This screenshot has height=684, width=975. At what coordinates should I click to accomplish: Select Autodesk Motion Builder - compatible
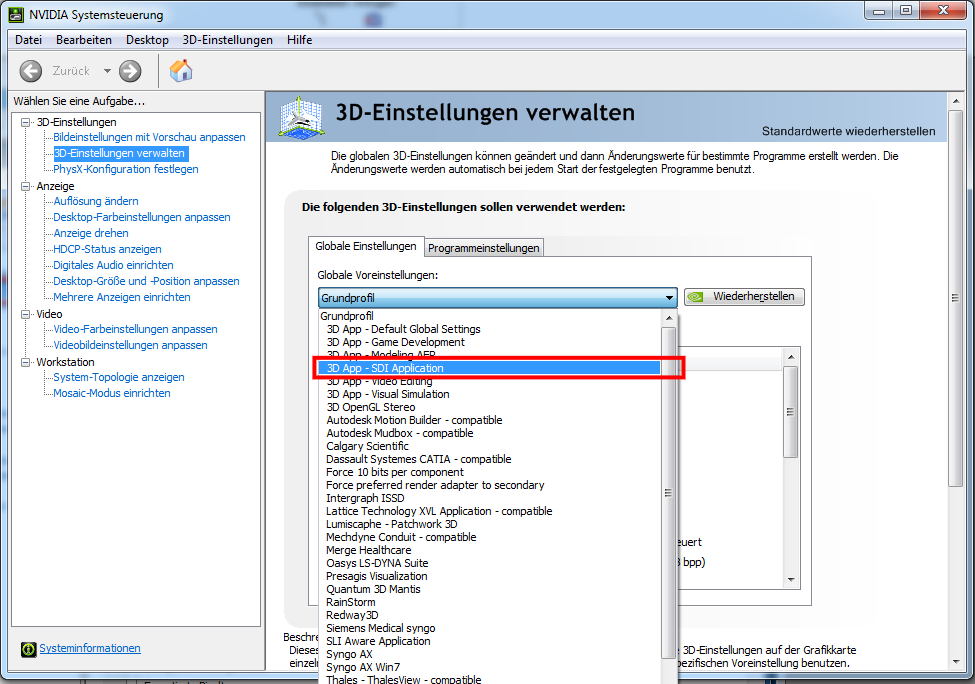pyautogui.click(x=489, y=420)
